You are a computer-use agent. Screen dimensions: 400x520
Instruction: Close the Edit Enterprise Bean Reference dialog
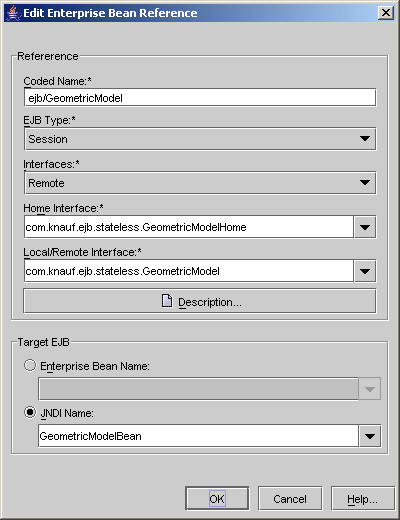click(386, 13)
